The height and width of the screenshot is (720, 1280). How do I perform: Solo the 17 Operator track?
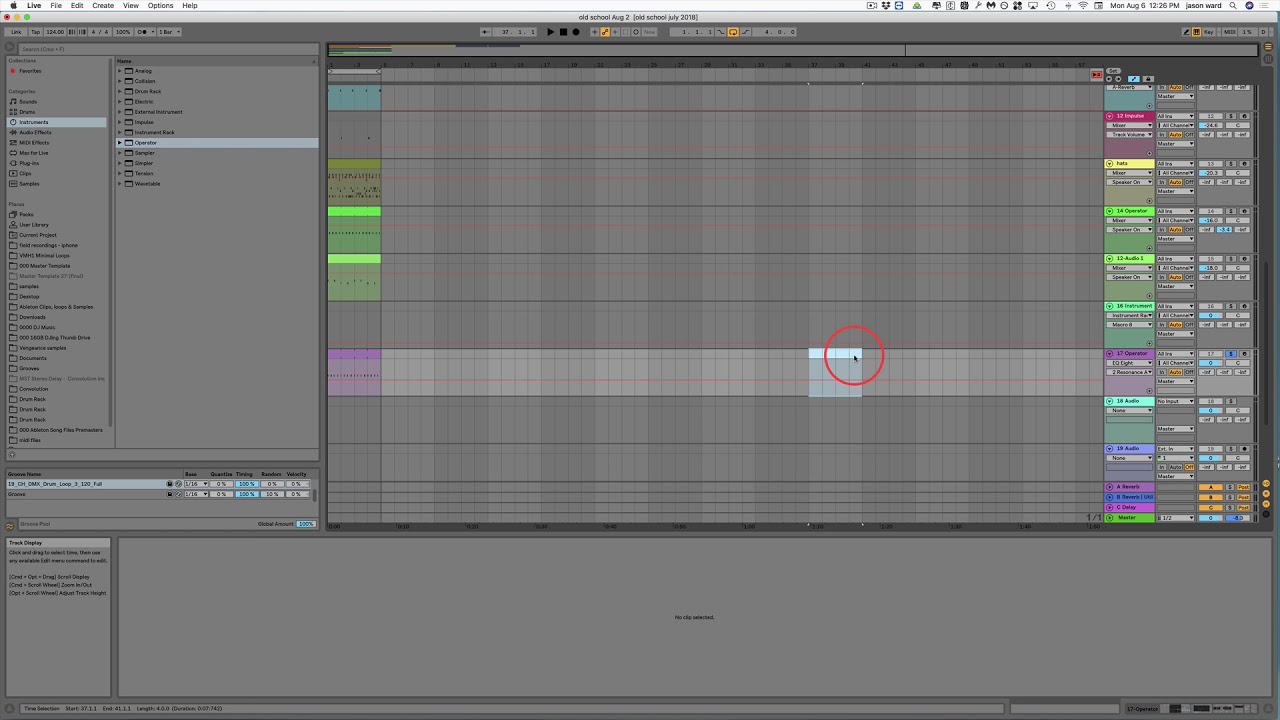[x=1231, y=353]
